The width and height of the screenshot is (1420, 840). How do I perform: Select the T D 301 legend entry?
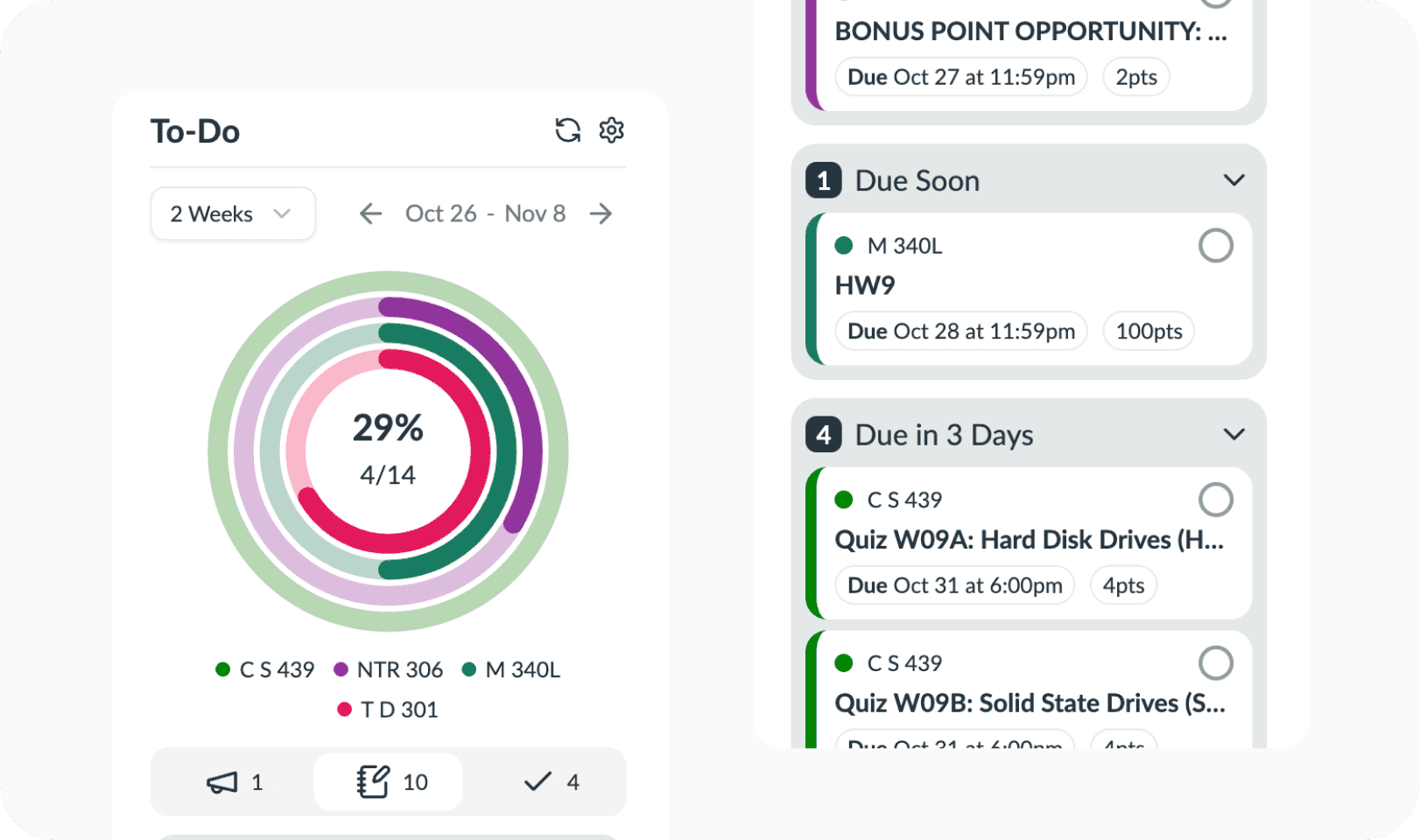[389, 709]
